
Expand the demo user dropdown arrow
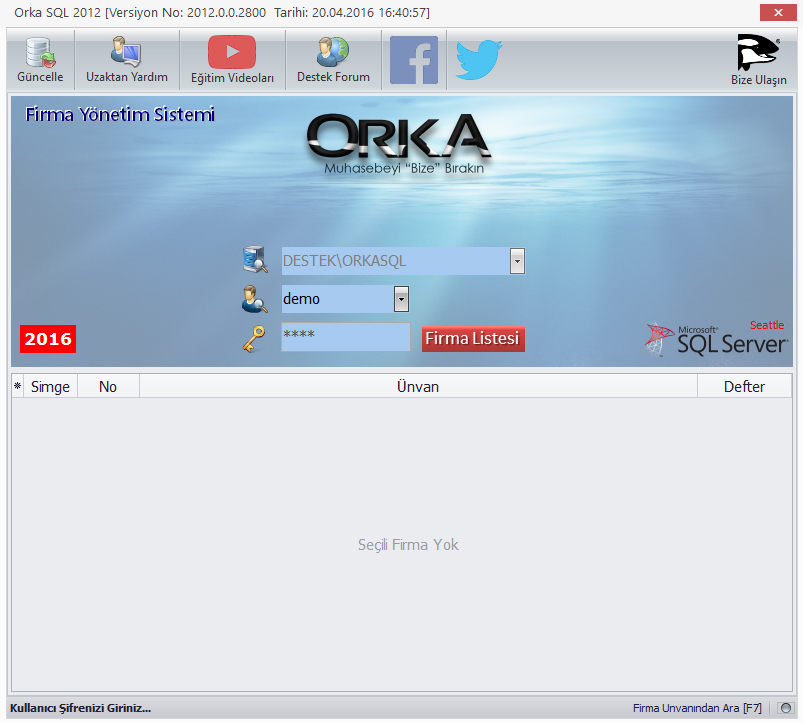(x=401, y=299)
